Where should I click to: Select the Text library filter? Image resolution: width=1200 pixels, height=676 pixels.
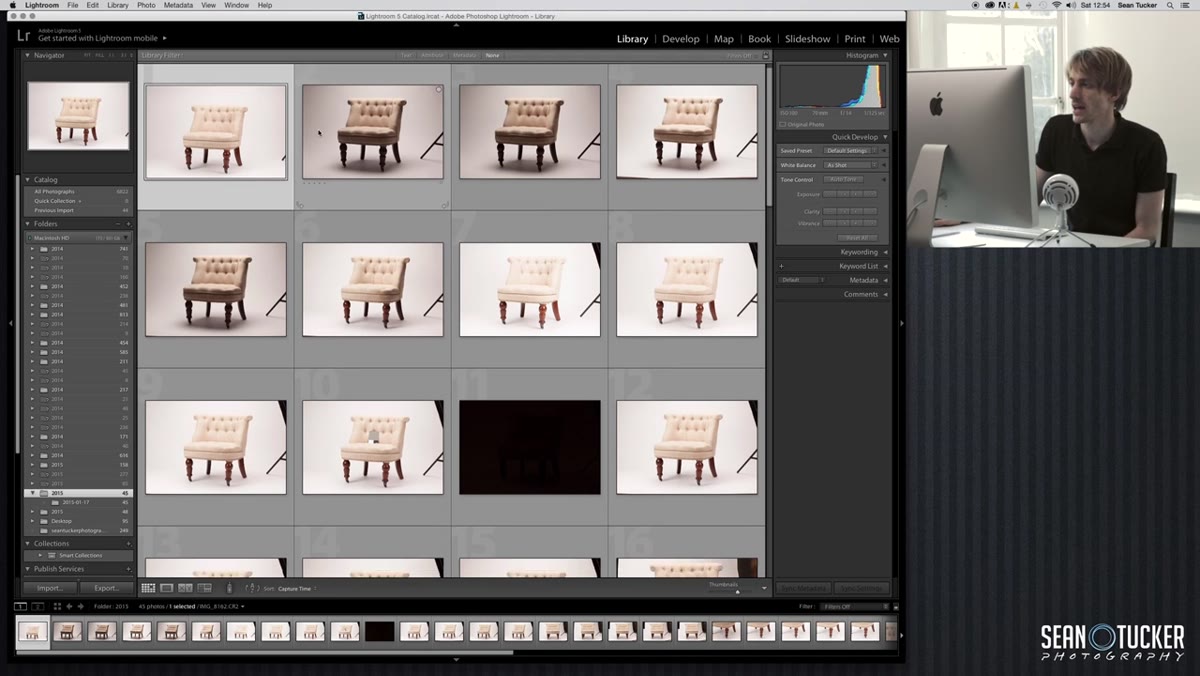[407, 55]
